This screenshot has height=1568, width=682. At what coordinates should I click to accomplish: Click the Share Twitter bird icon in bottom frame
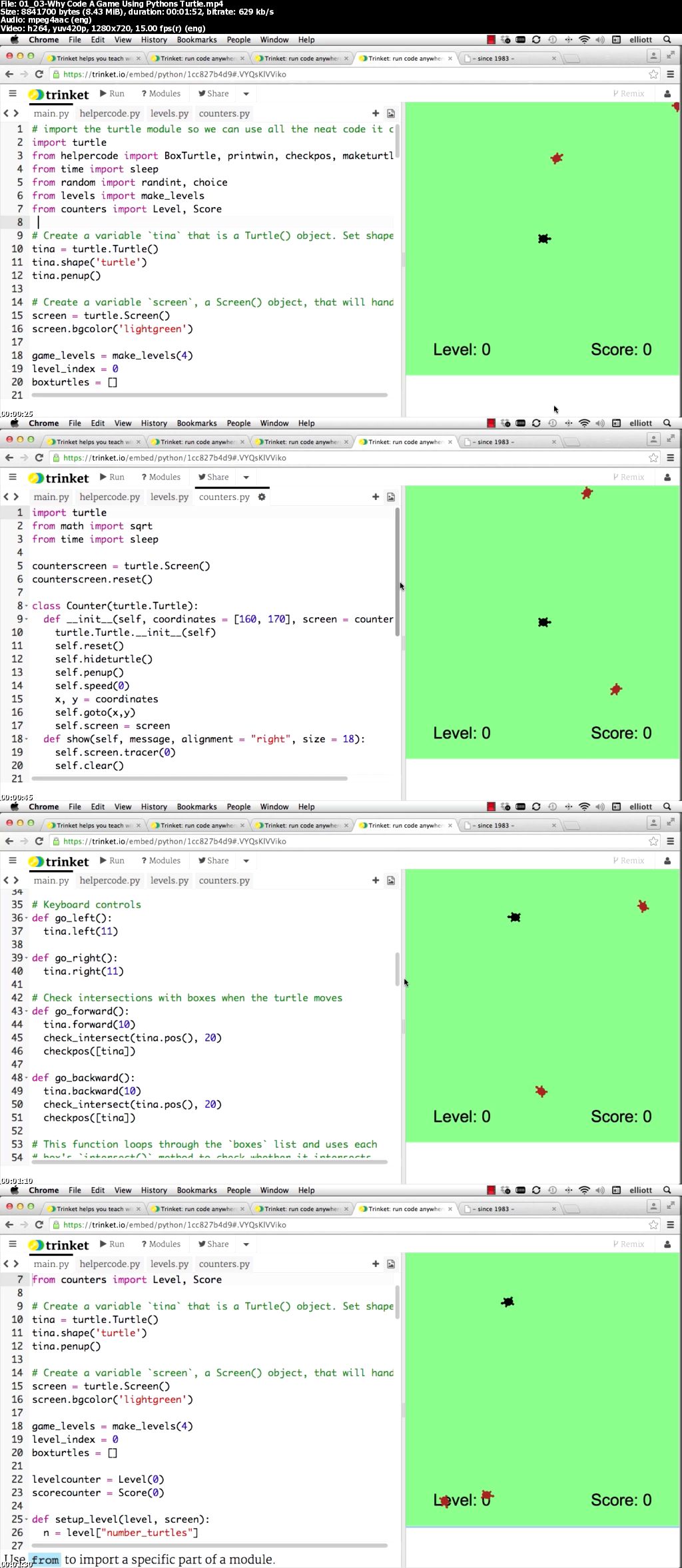coord(202,1244)
